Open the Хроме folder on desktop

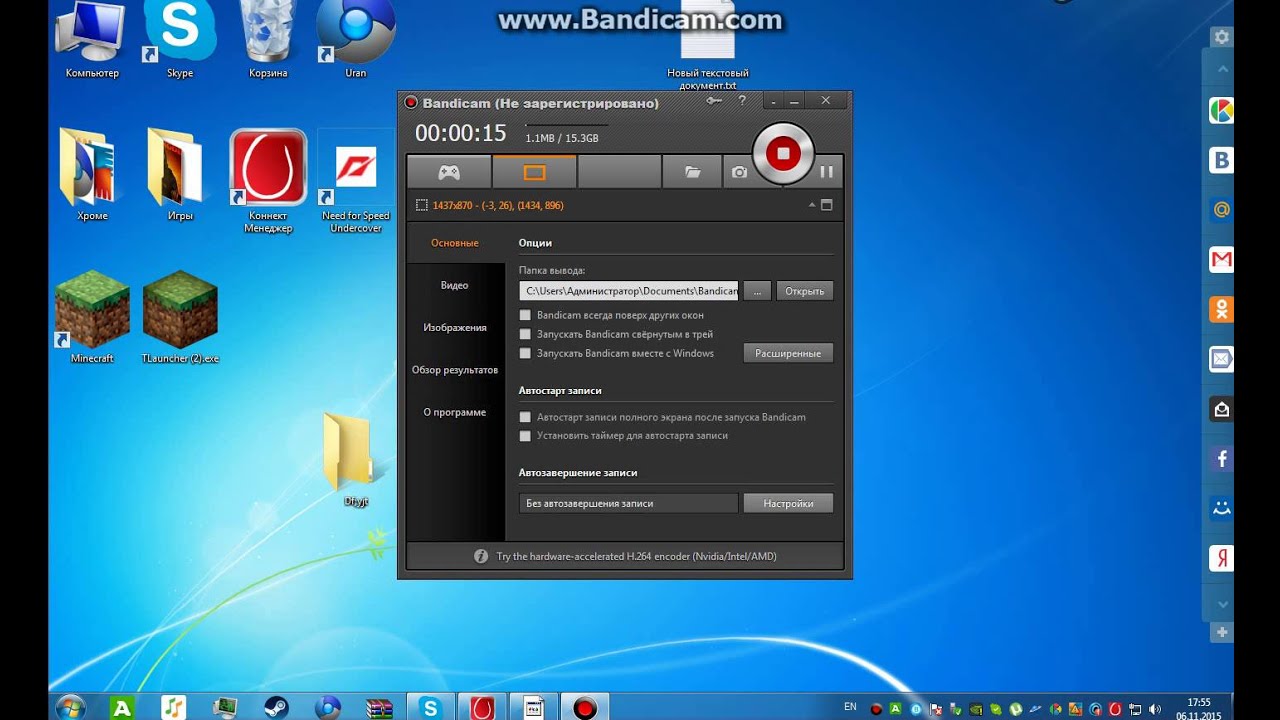click(x=92, y=175)
